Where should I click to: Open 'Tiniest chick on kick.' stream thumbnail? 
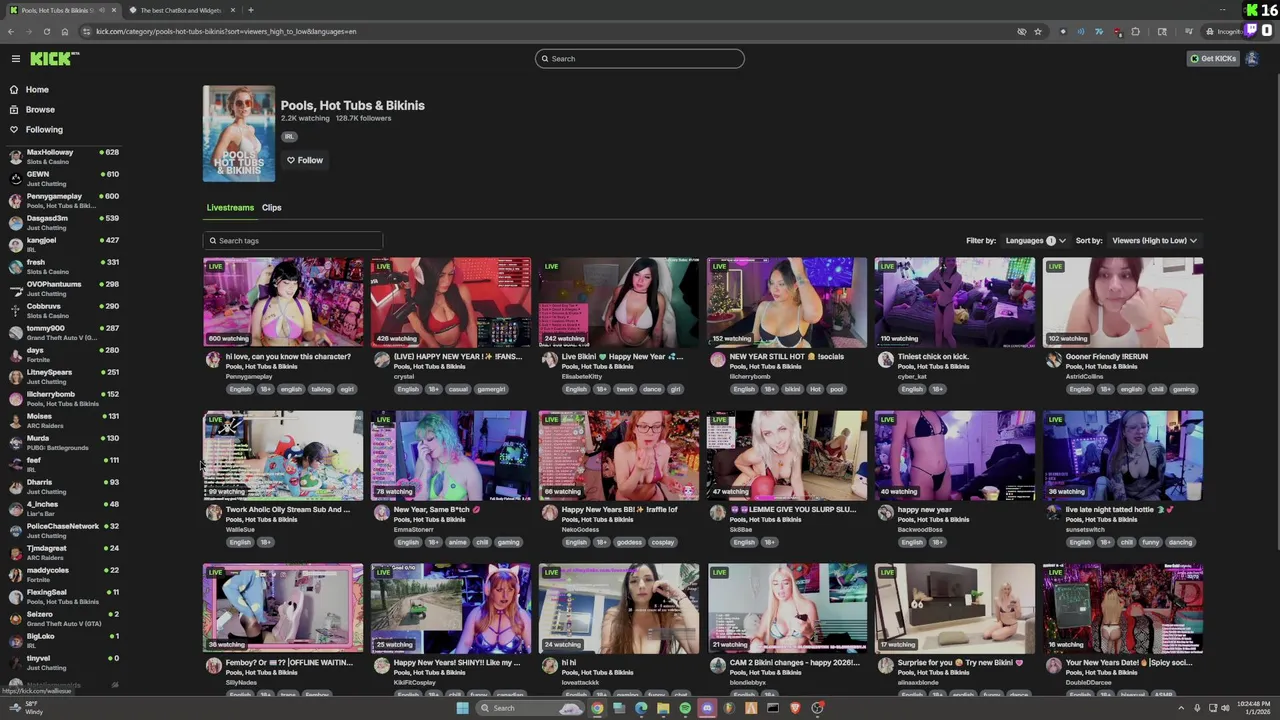click(955, 303)
